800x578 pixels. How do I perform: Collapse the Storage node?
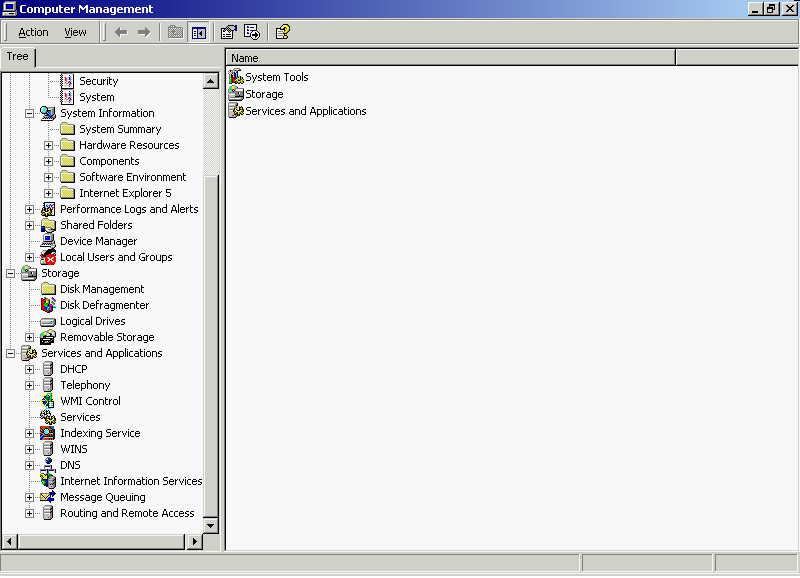tap(10, 273)
